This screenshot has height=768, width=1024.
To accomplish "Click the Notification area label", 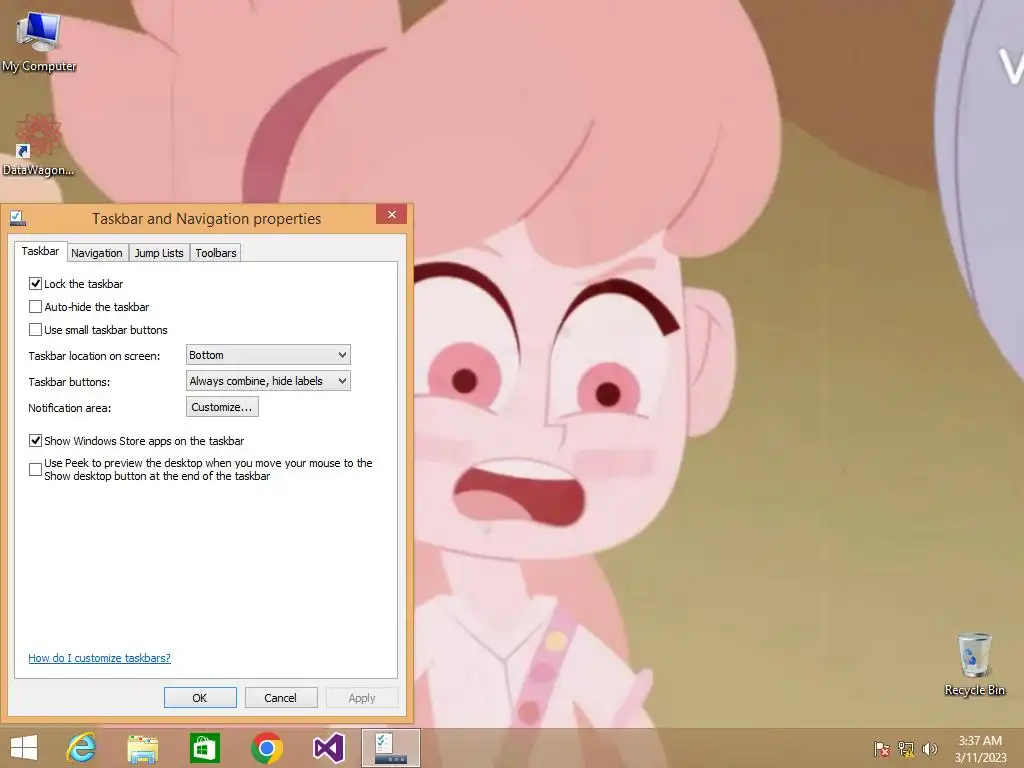I will (x=69, y=408).
